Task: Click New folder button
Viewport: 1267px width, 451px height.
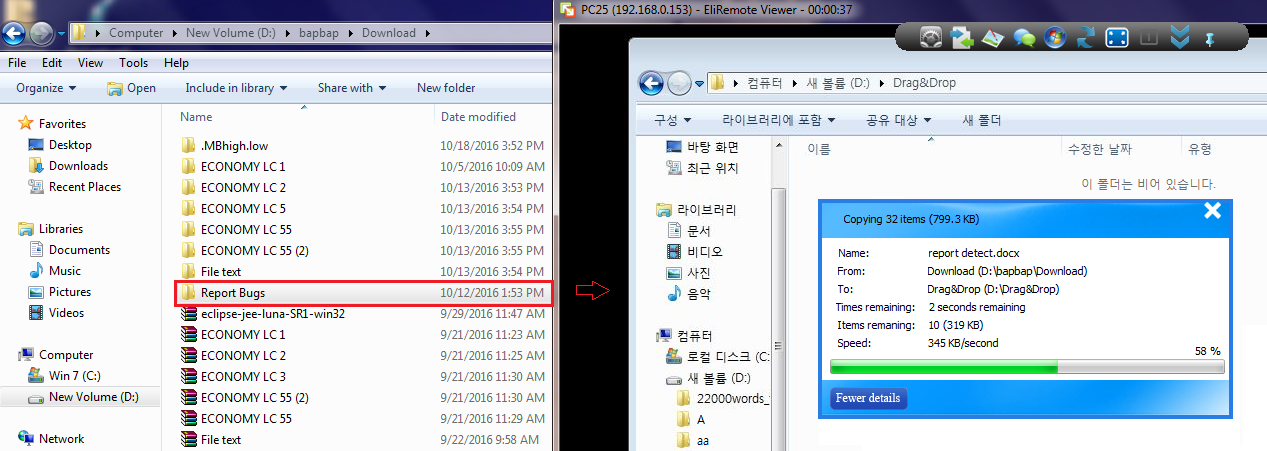Action: click(446, 88)
